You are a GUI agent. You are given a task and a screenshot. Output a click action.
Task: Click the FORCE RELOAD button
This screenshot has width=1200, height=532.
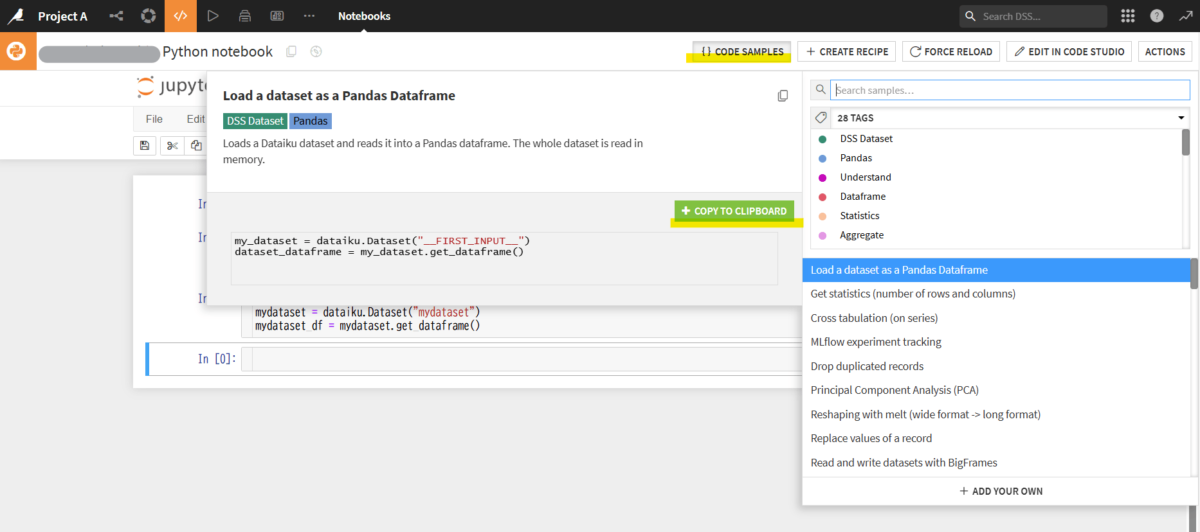952,51
